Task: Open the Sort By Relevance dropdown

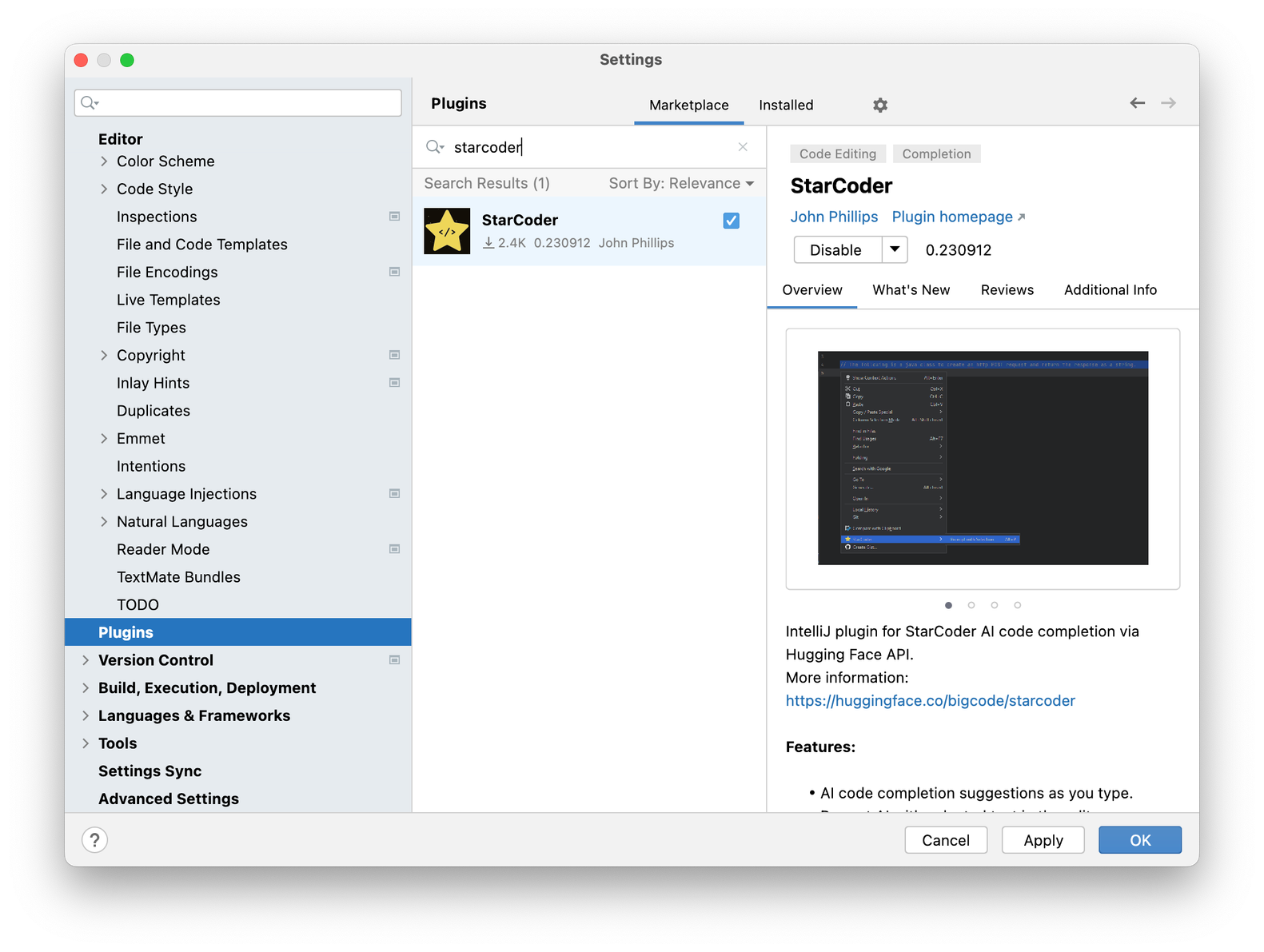Action: 681,183
